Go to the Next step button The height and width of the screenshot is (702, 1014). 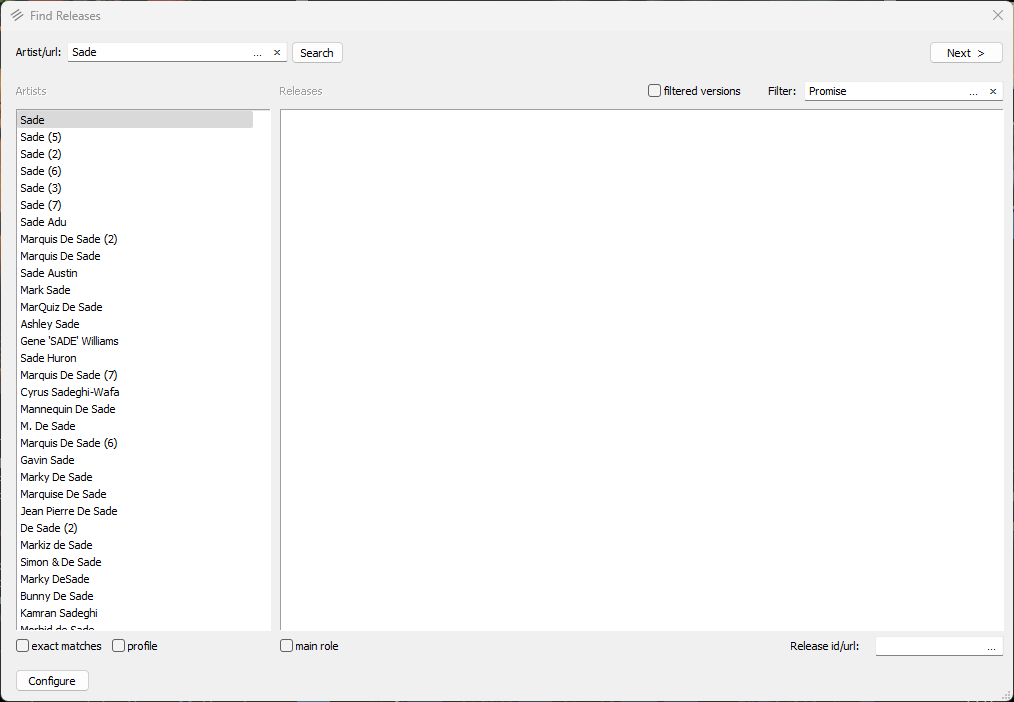(966, 53)
